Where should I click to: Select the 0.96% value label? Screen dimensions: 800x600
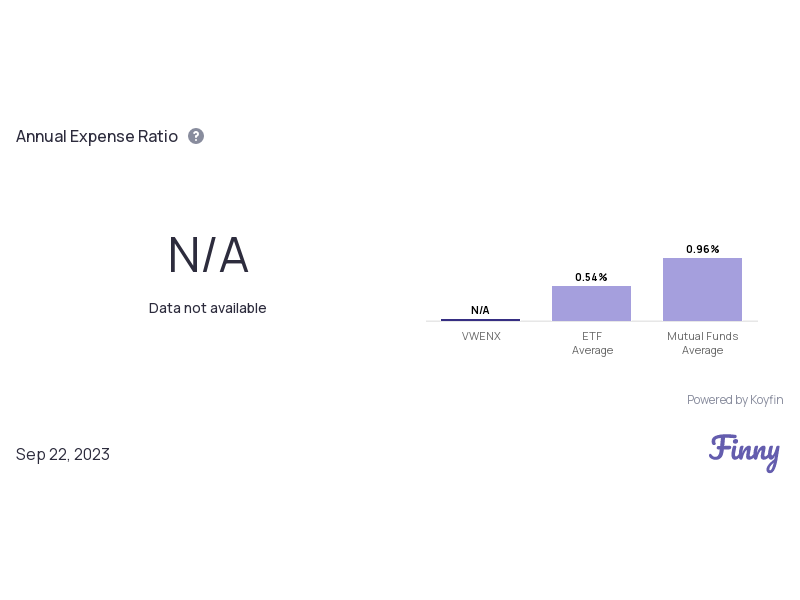pos(702,249)
